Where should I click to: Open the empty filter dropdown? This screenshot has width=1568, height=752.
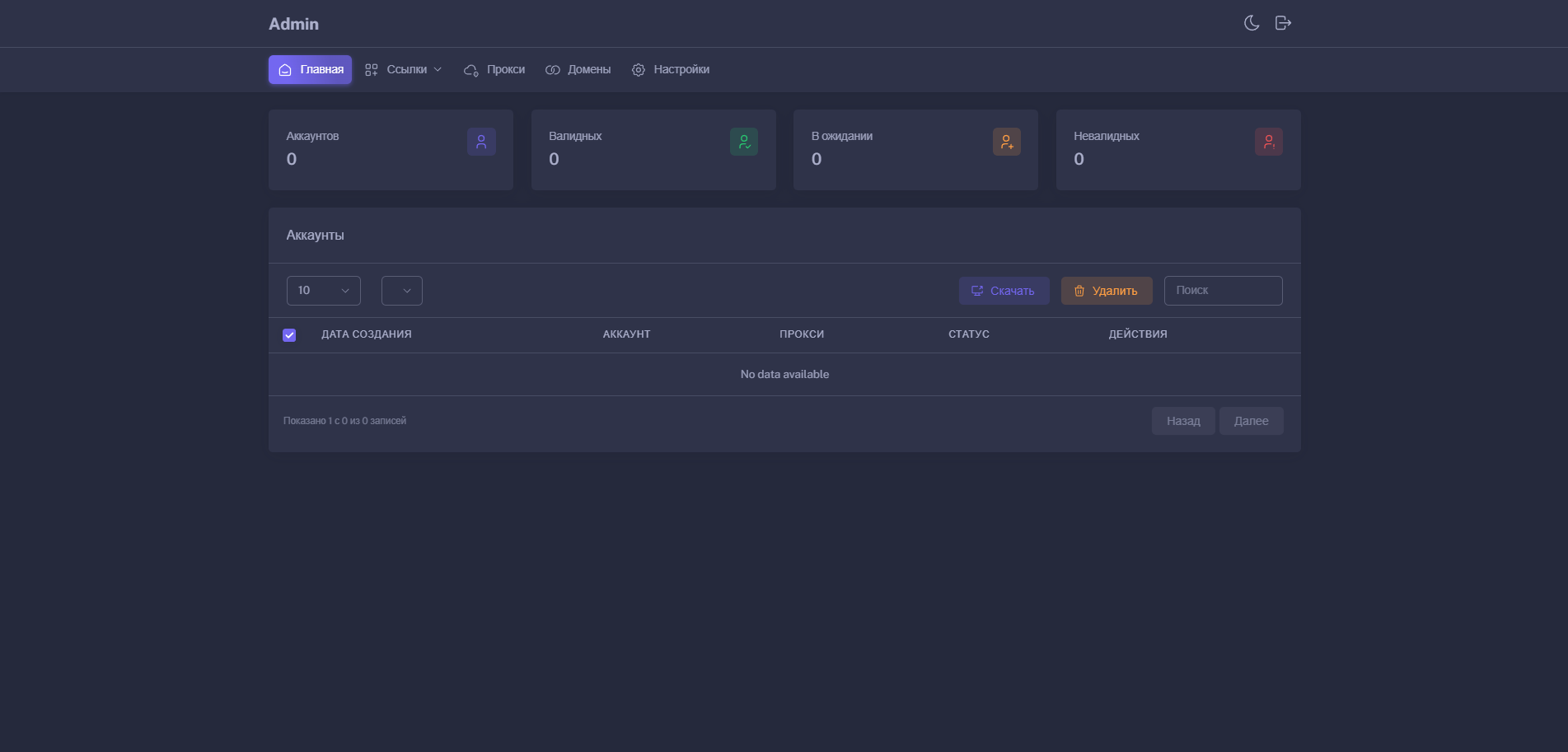(x=402, y=291)
